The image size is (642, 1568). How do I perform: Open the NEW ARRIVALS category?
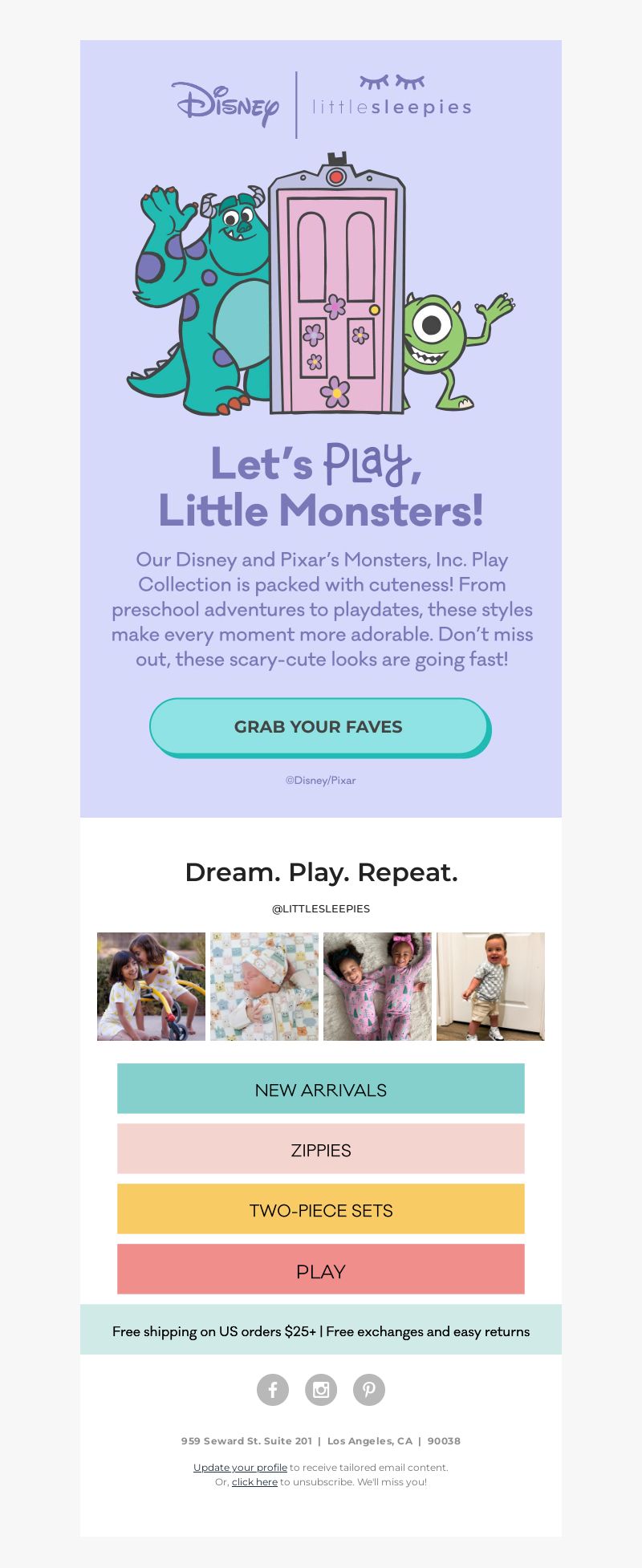[321, 1089]
